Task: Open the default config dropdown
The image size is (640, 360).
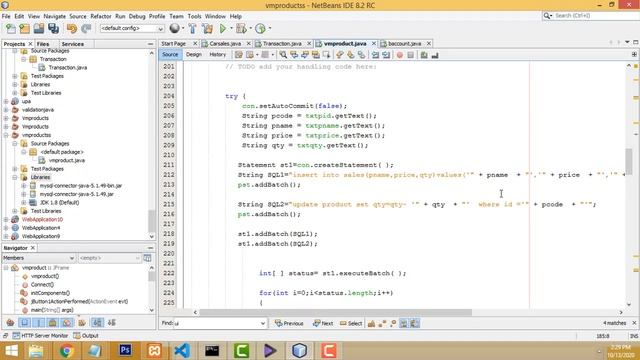Action: [132, 28]
